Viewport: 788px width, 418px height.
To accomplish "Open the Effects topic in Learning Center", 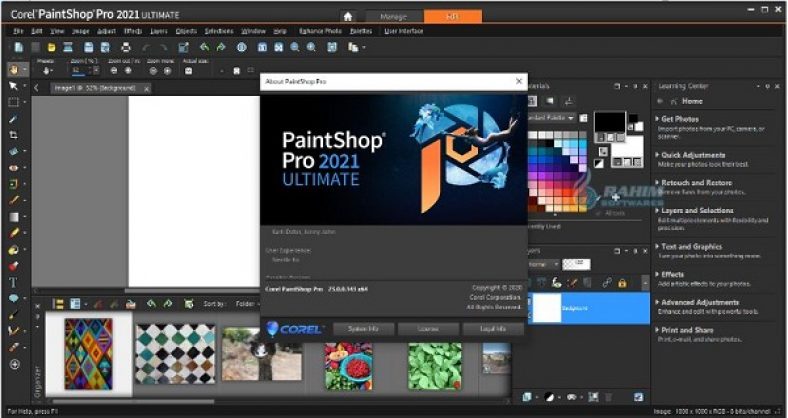I will pyautogui.click(x=672, y=275).
